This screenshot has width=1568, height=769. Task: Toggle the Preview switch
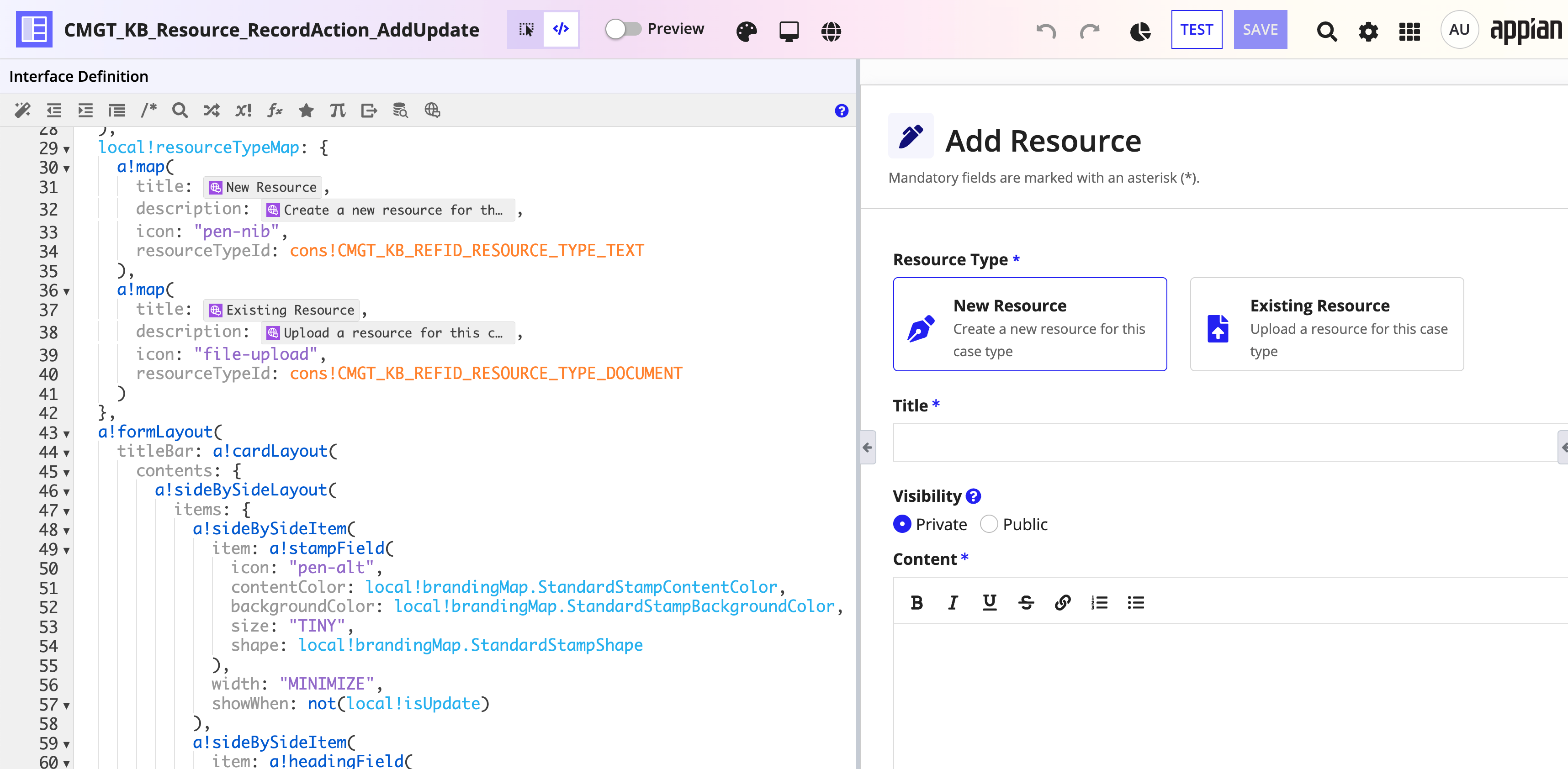[623, 29]
